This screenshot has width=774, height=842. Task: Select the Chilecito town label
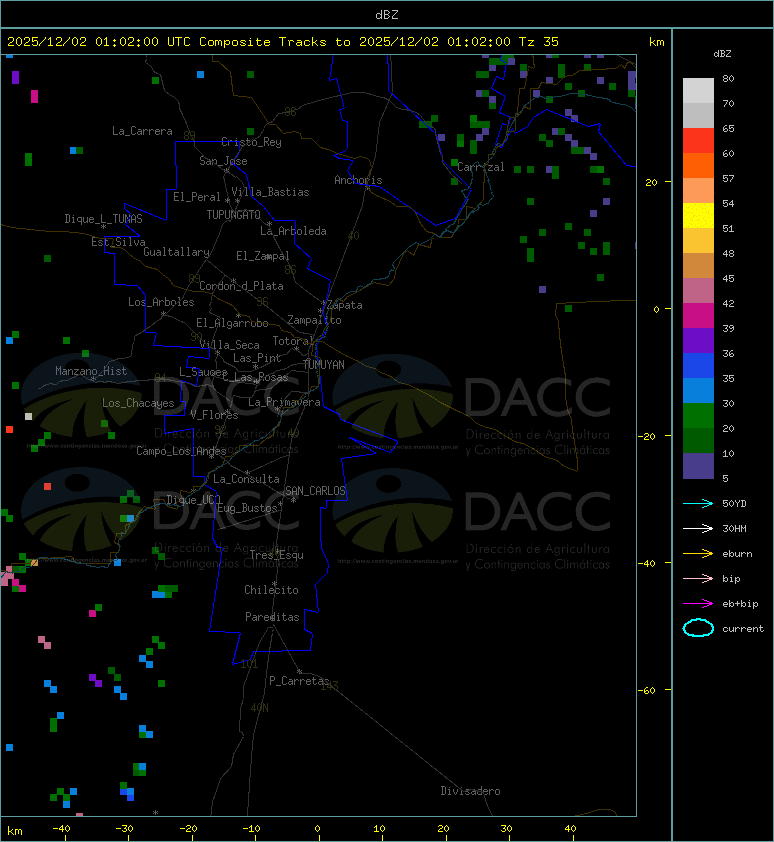point(271,590)
